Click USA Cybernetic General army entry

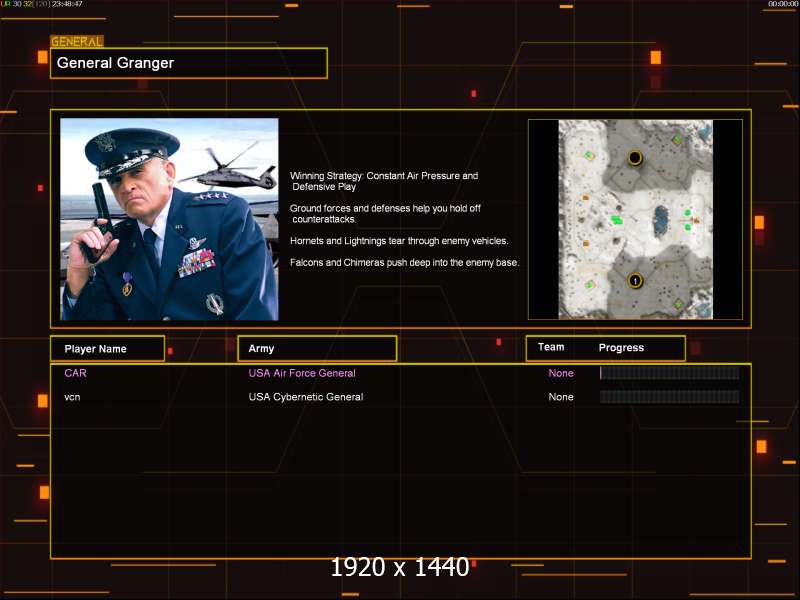pos(306,397)
